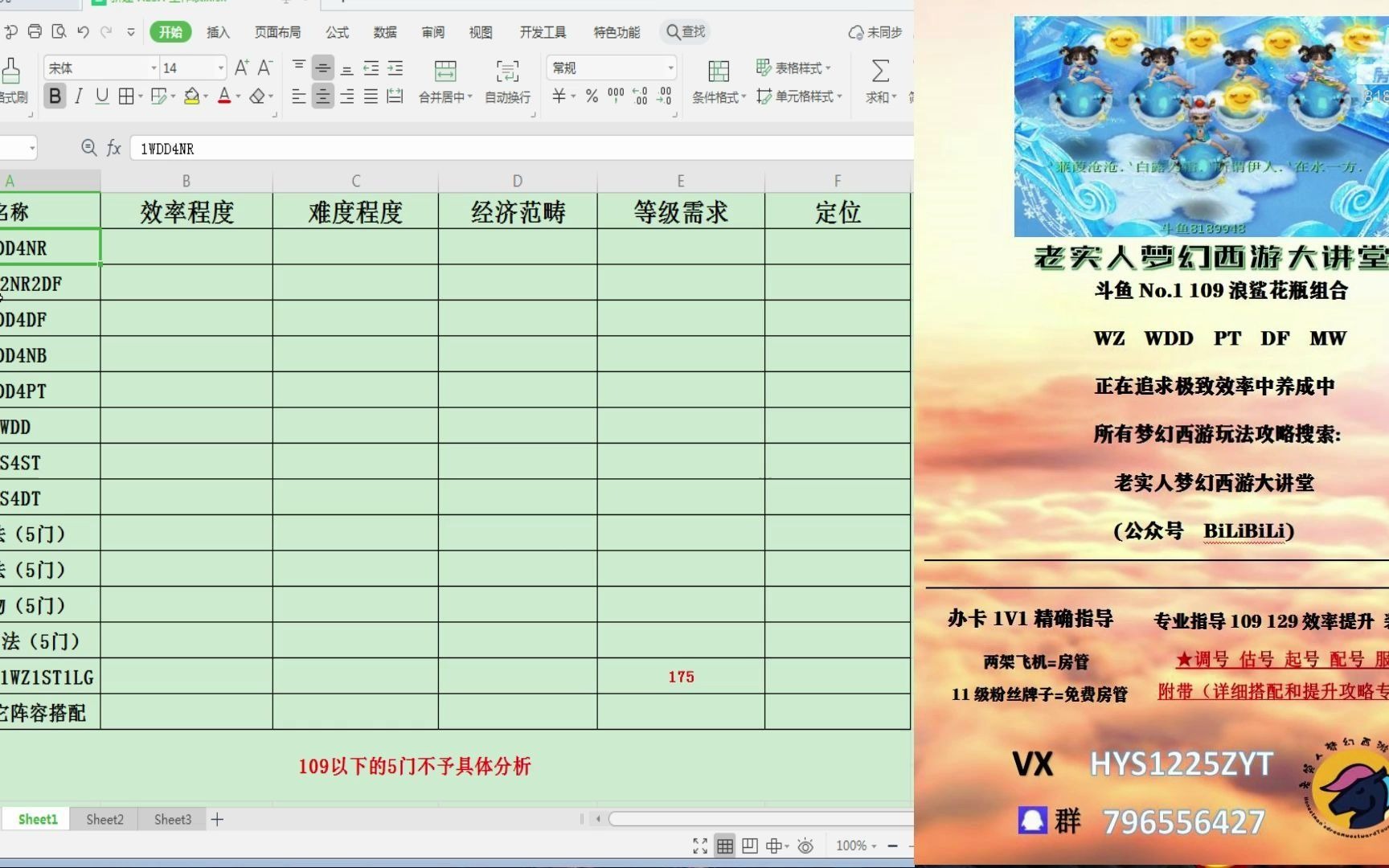Screen dimensions: 1389x868
Task: Open the font name dropdown (宋体)
Action: point(154,68)
